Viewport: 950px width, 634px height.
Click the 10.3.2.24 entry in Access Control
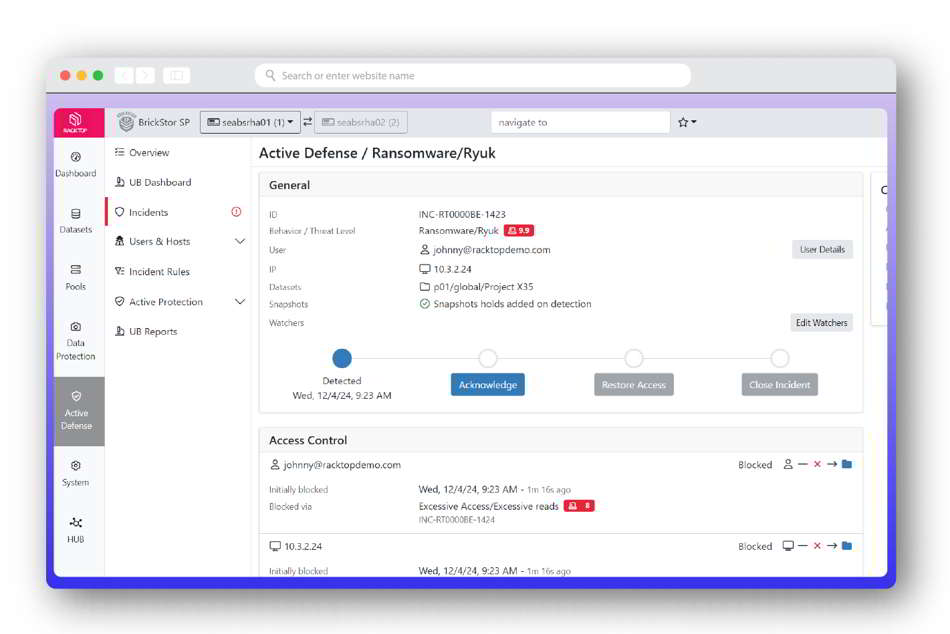303,547
